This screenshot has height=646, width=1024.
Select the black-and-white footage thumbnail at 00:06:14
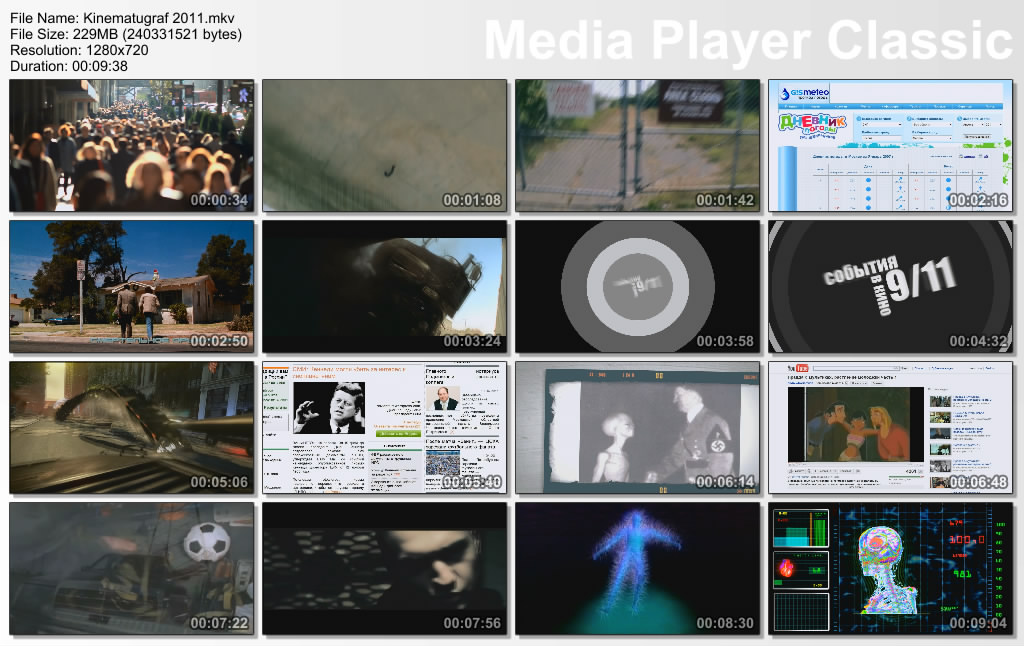tap(637, 427)
